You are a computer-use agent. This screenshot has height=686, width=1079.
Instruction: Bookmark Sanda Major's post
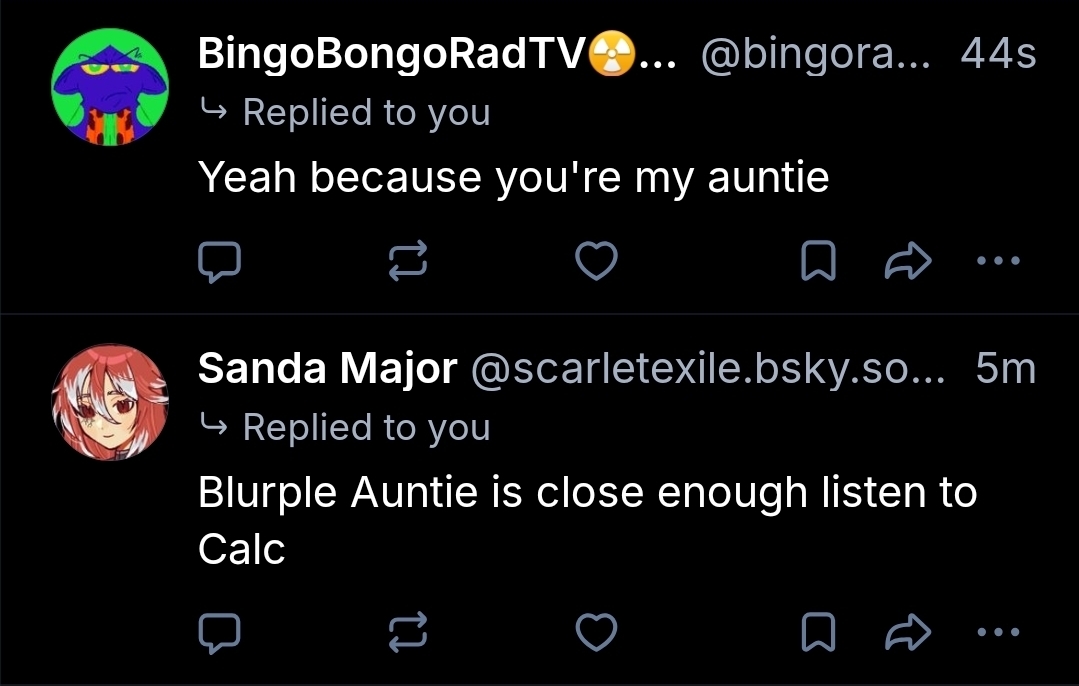click(x=819, y=632)
